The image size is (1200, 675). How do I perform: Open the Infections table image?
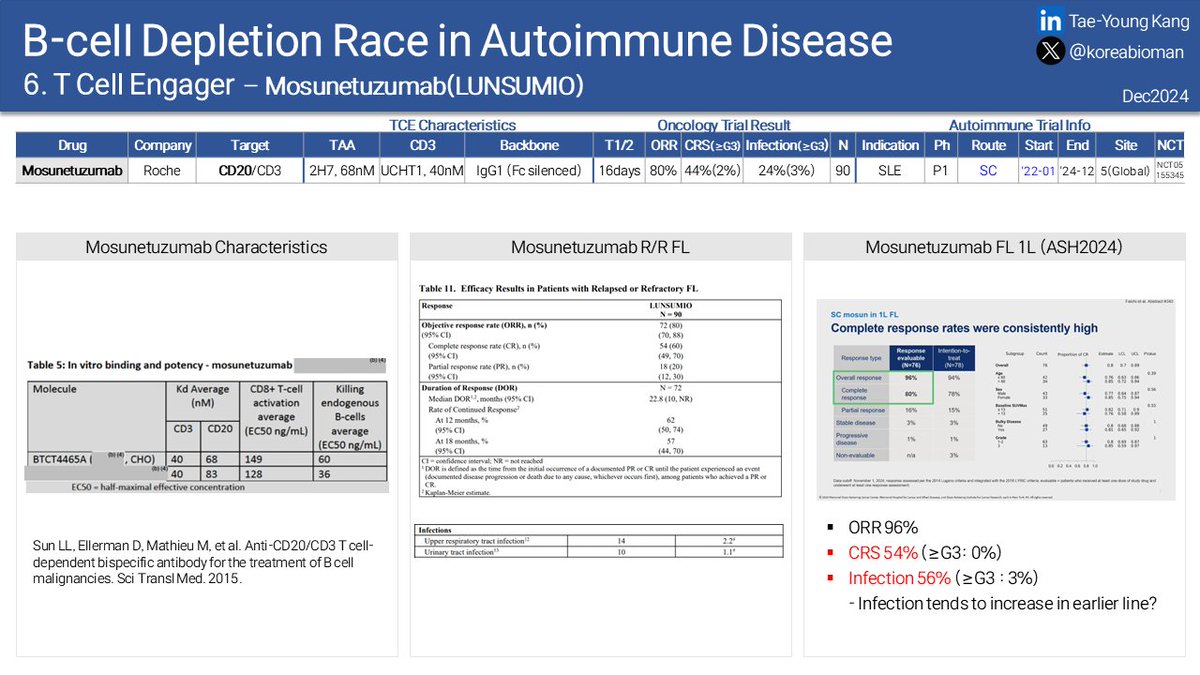coord(601,540)
